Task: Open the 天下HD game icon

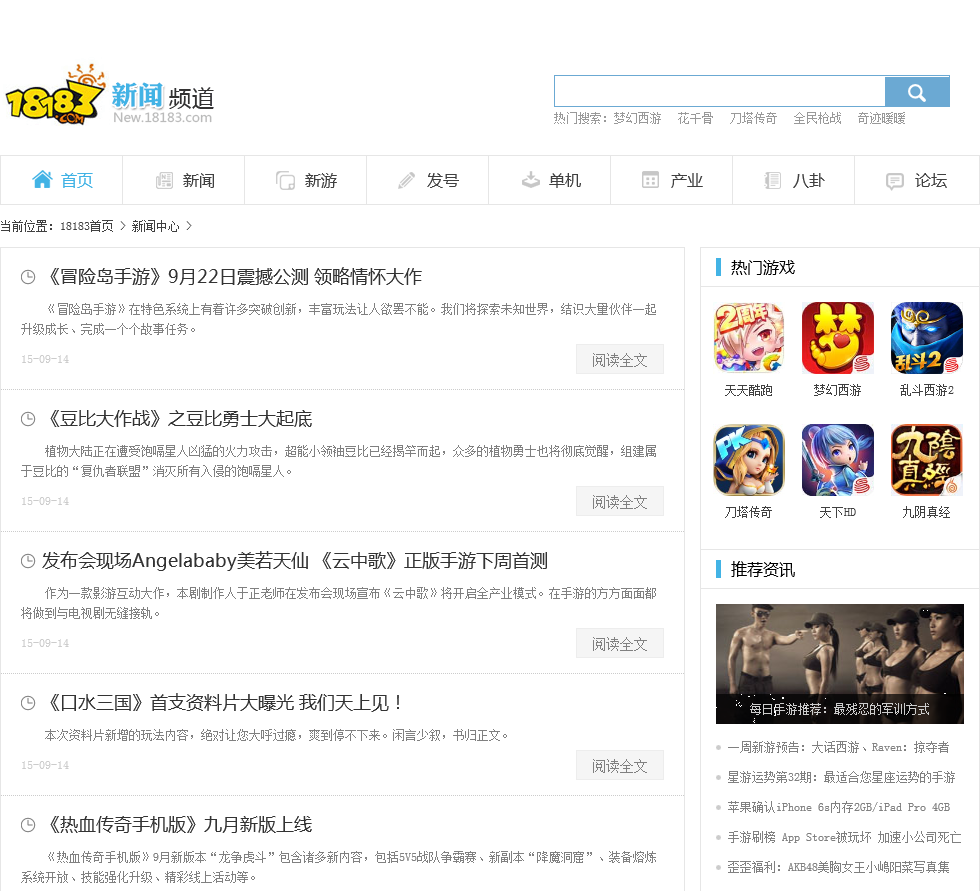Action: (x=838, y=460)
